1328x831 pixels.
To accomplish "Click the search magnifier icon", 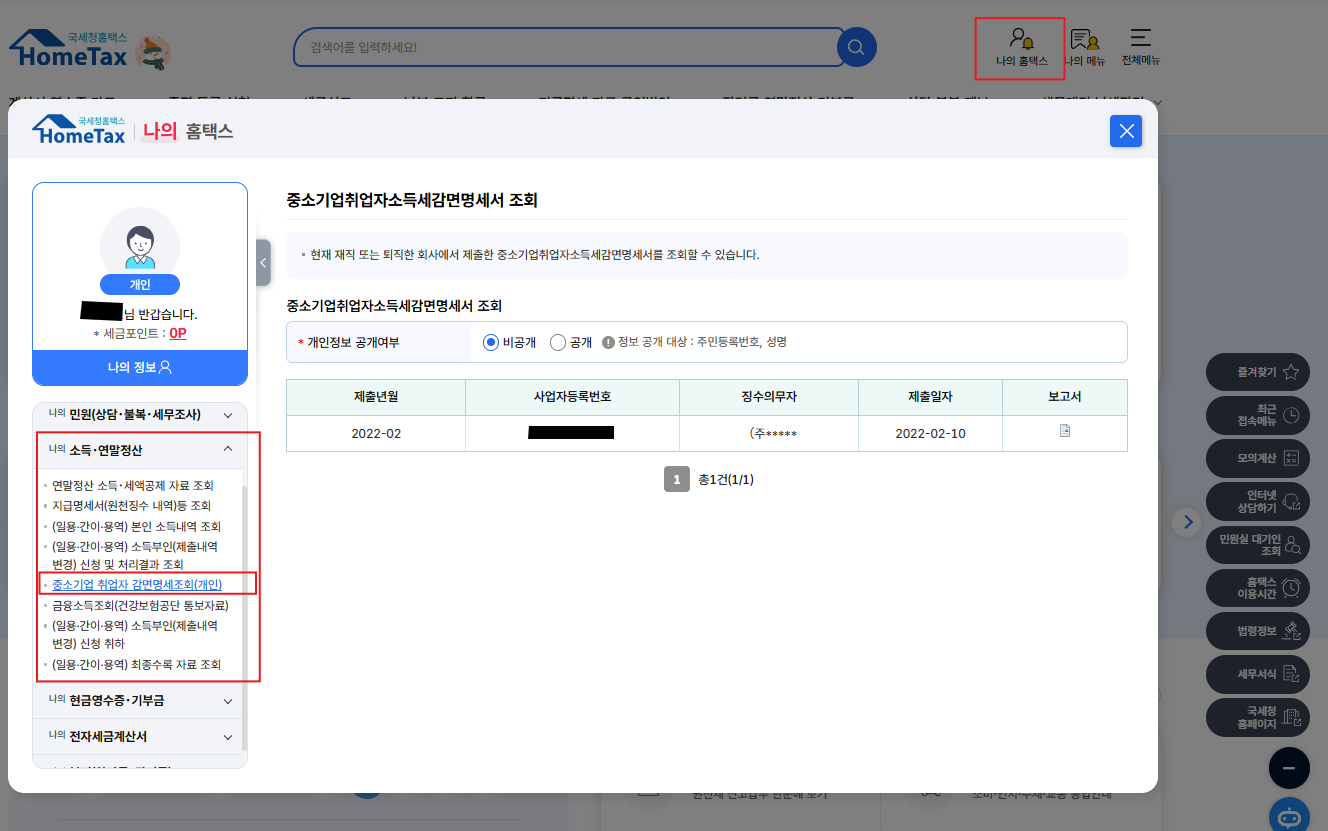I will tap(856, 47).
